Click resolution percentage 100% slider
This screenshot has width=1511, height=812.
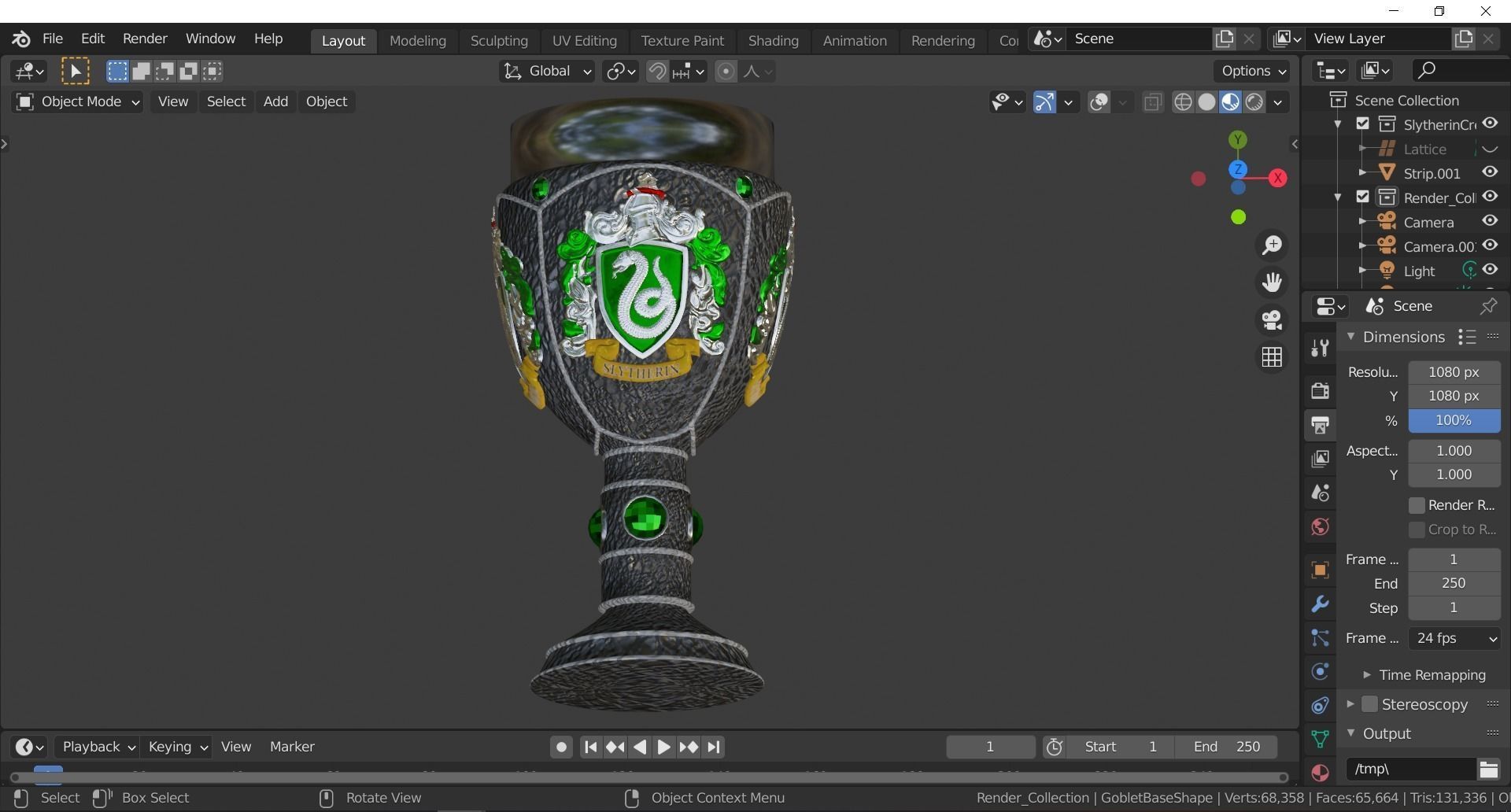pyautogui.click(x=1454, y=421)
